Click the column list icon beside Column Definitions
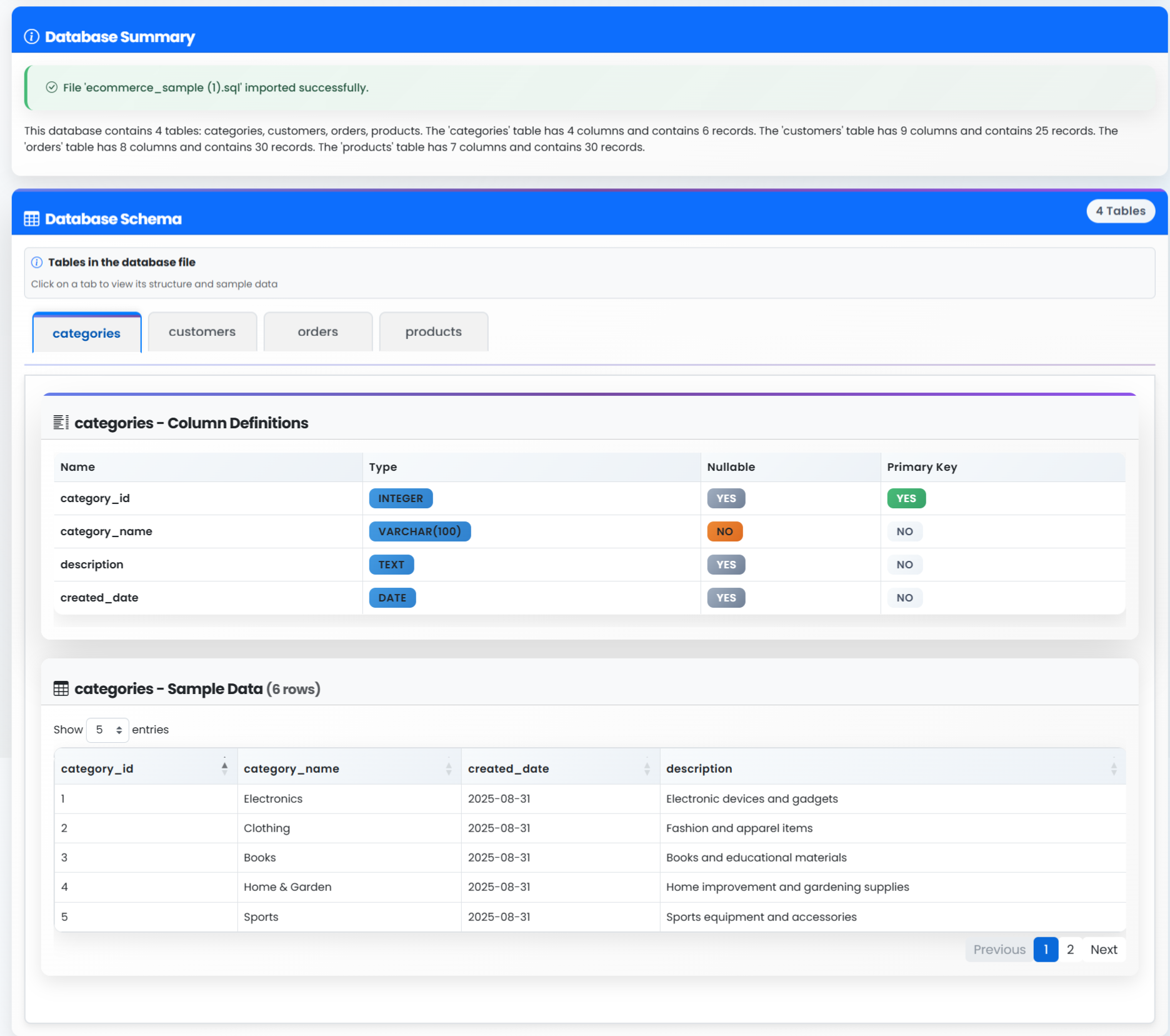The width and height of the screenshot is (1170, 1036). 61,423
